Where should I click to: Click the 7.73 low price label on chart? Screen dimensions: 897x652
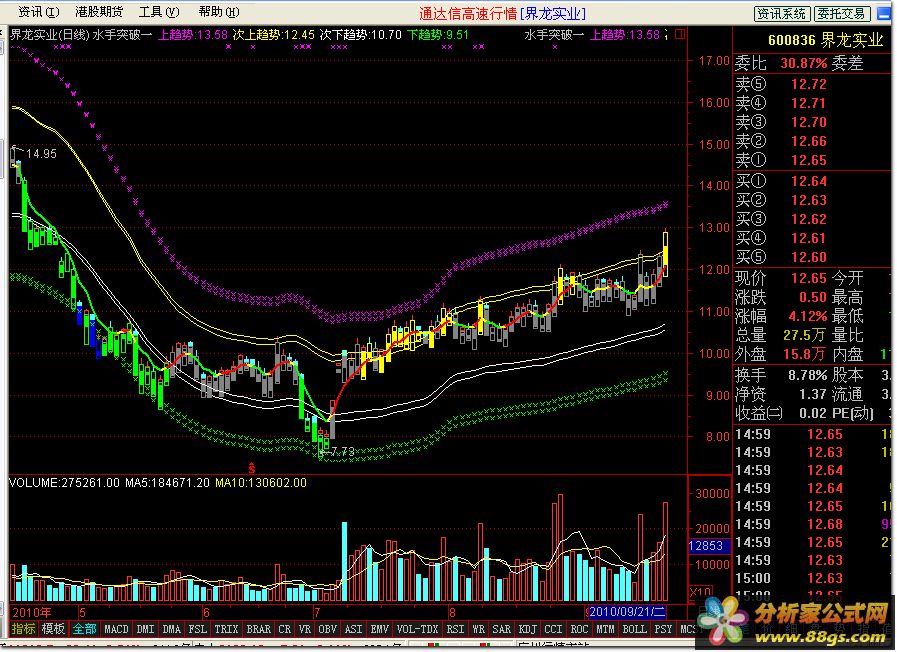(x=342, y=451)
